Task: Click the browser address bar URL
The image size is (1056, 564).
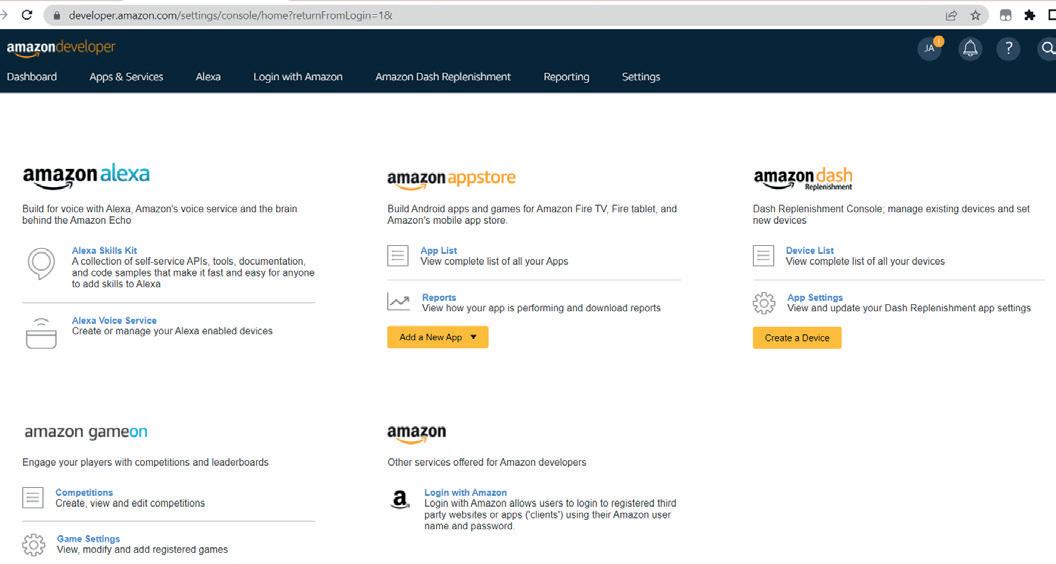Action: [x=230, y=15]
